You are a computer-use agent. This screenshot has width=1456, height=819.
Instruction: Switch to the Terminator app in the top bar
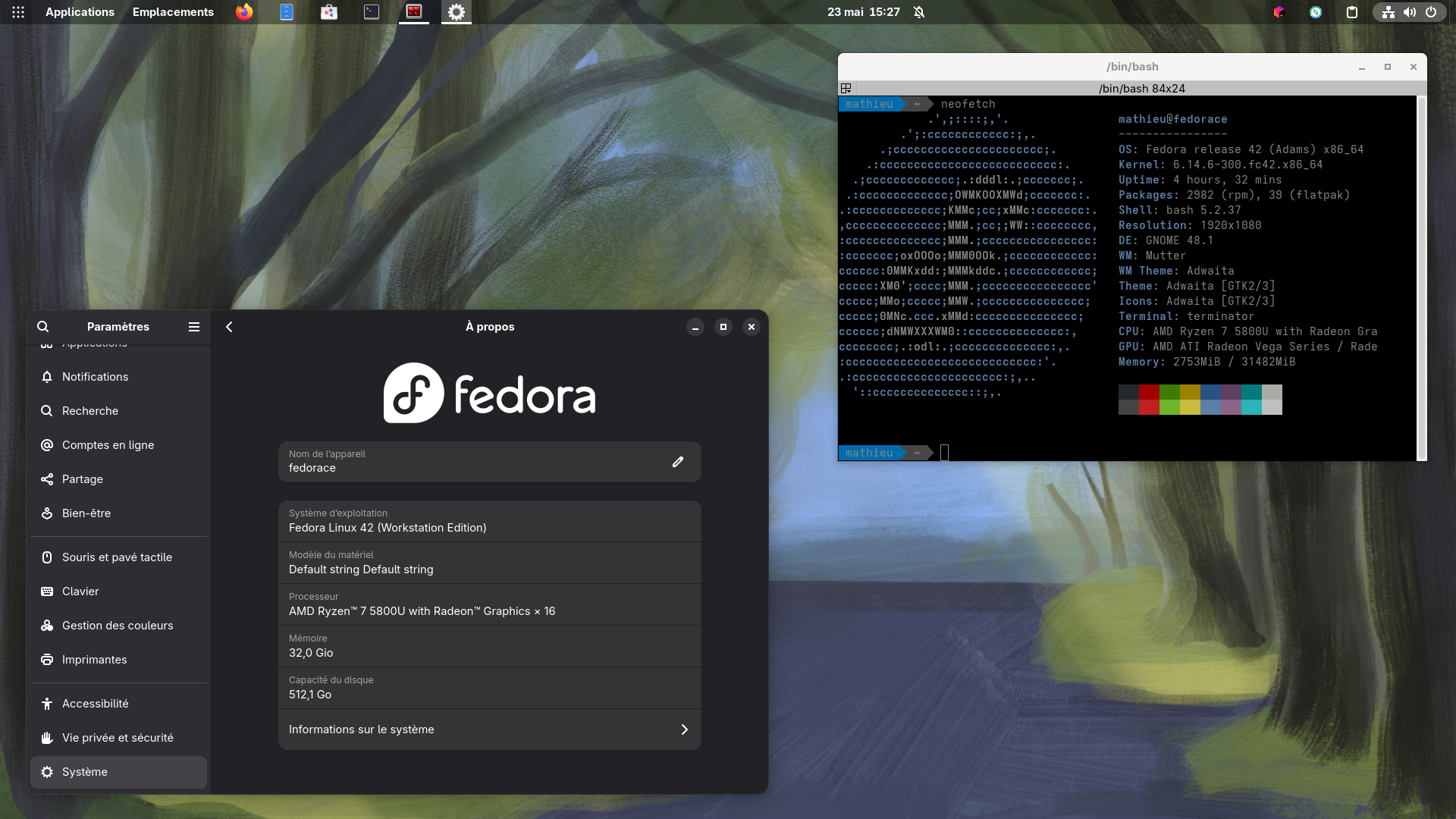[414, 12]
